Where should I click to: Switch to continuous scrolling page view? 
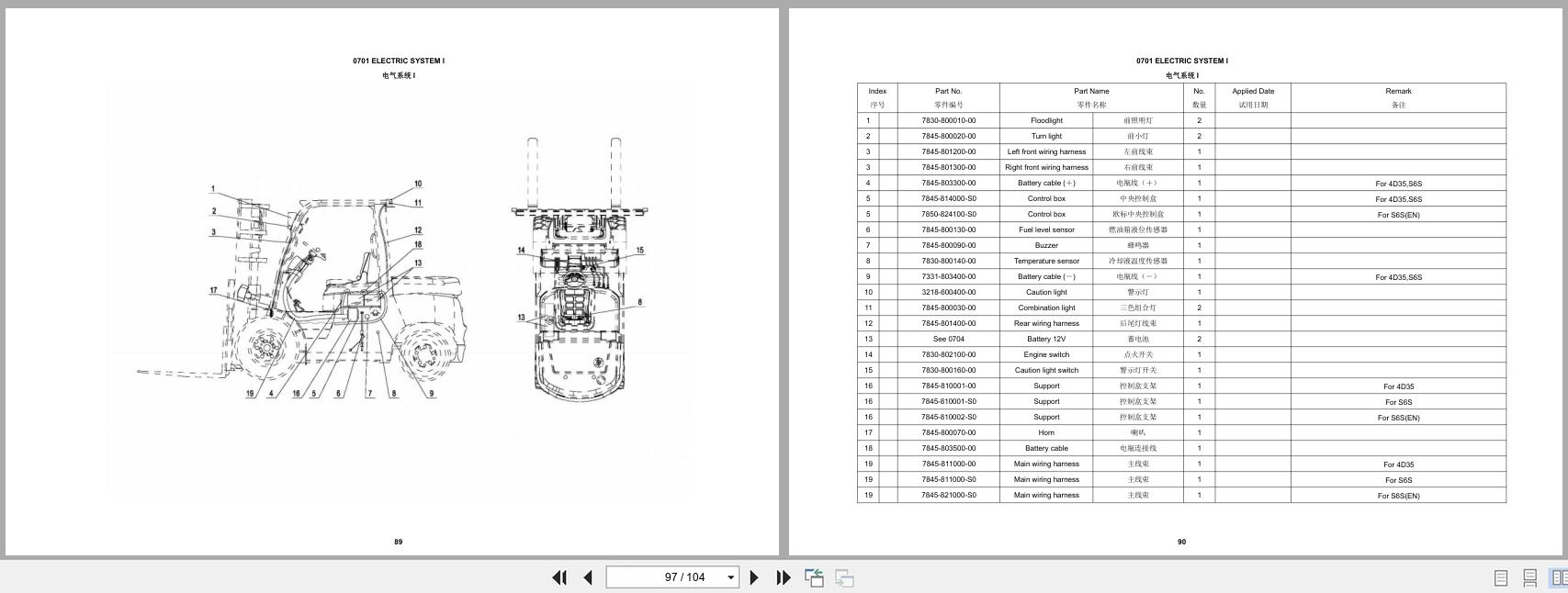pyautogui.click(x=1530, y=577)
